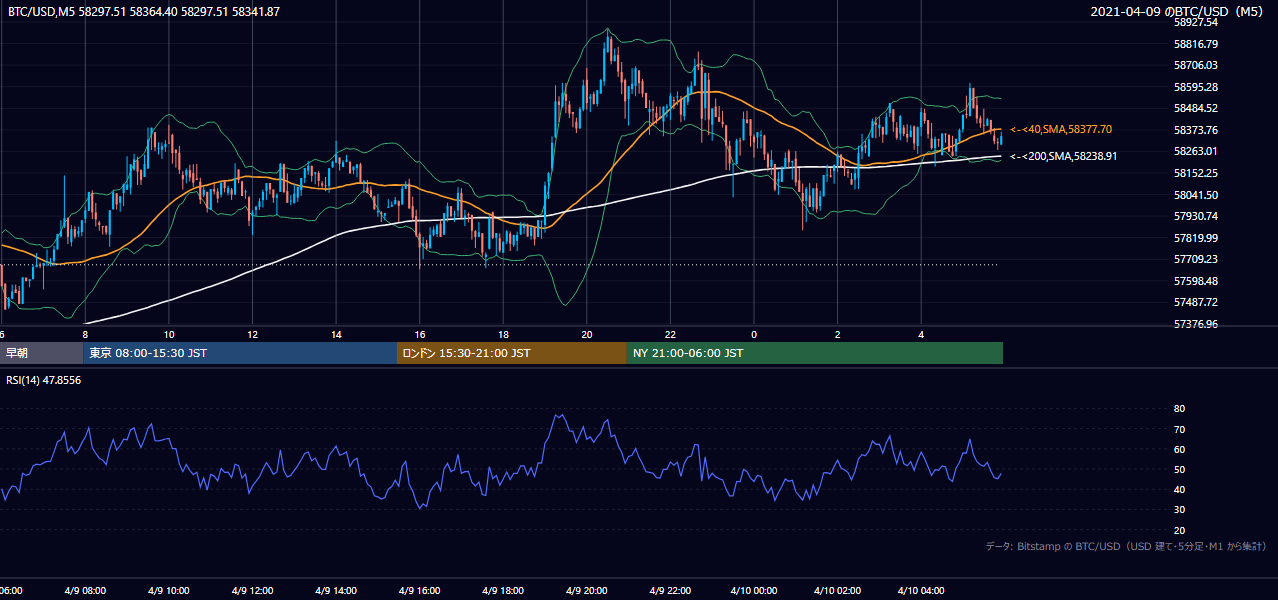This screenshot has width=1278, height=600.
Task: Click the 58927.54 price axis label
Action: [1195, 22]
